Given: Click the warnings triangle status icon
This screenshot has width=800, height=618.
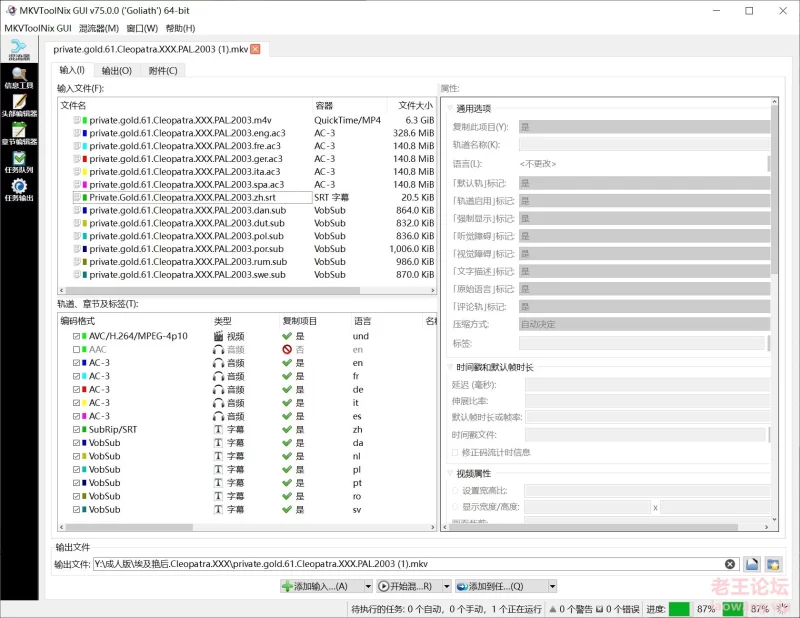Looking at the screenshot, I should (x=553, y=609).
